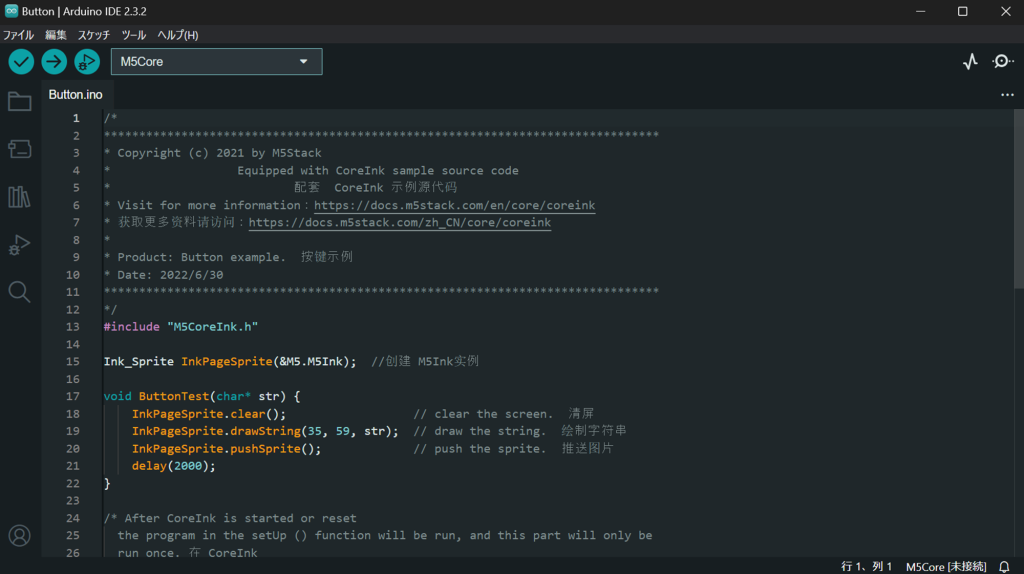
Task: Click line number 1 in the gutter
Action: pyautogui.click(x=76, y=118)
